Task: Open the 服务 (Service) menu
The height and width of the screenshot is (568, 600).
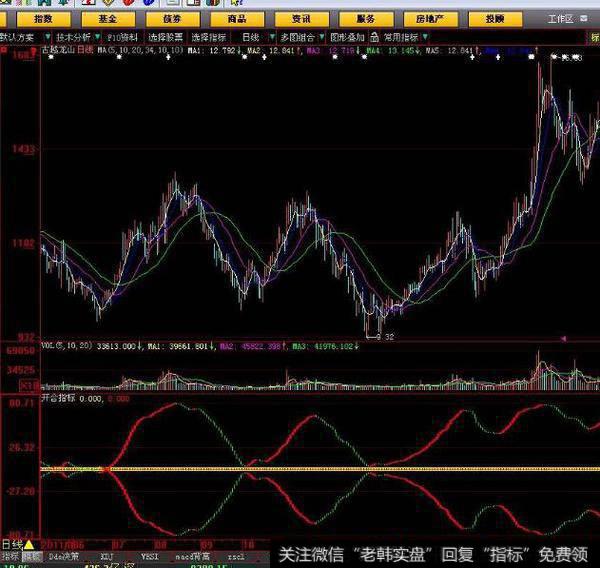Action: (x=366, y=18)
